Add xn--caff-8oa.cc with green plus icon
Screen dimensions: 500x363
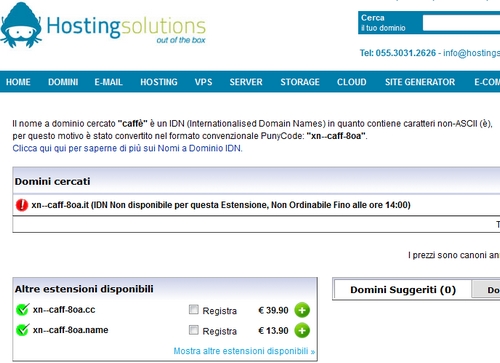[x=302, y=310]
